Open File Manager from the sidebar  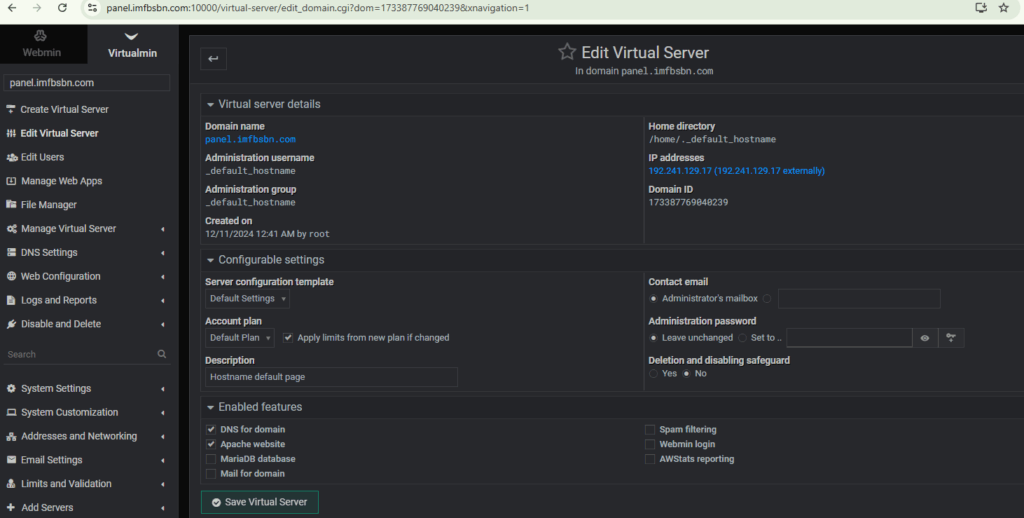click(x=48, y=205)
